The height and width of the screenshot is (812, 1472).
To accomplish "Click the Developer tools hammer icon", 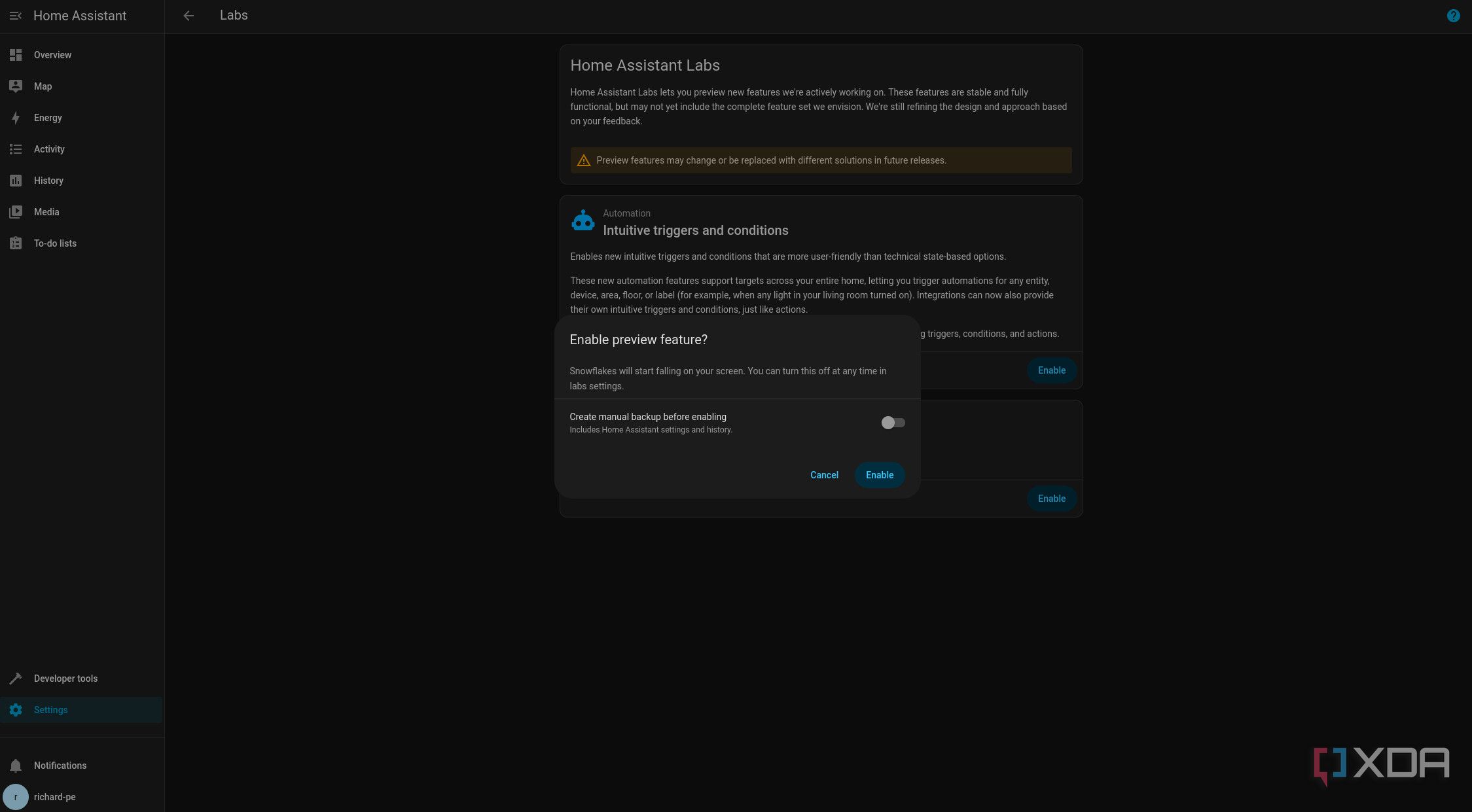I will coord(16,679).
